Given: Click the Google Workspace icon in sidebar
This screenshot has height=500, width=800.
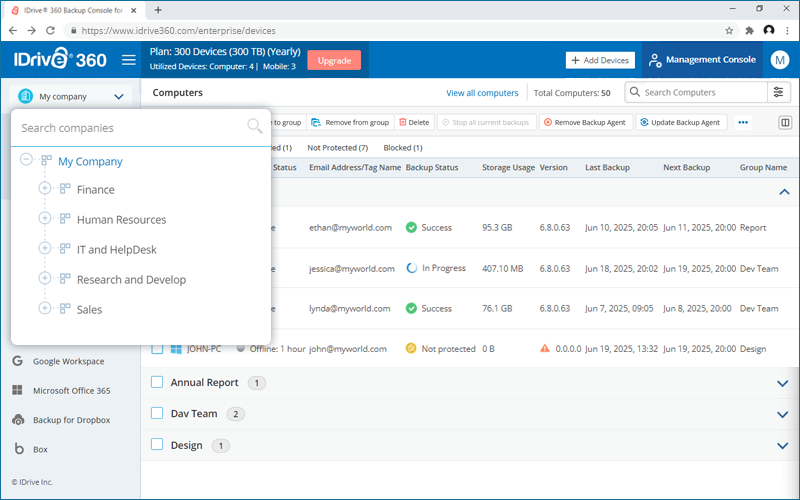Looking at the screenshot, I should click(x=18, y=361).
